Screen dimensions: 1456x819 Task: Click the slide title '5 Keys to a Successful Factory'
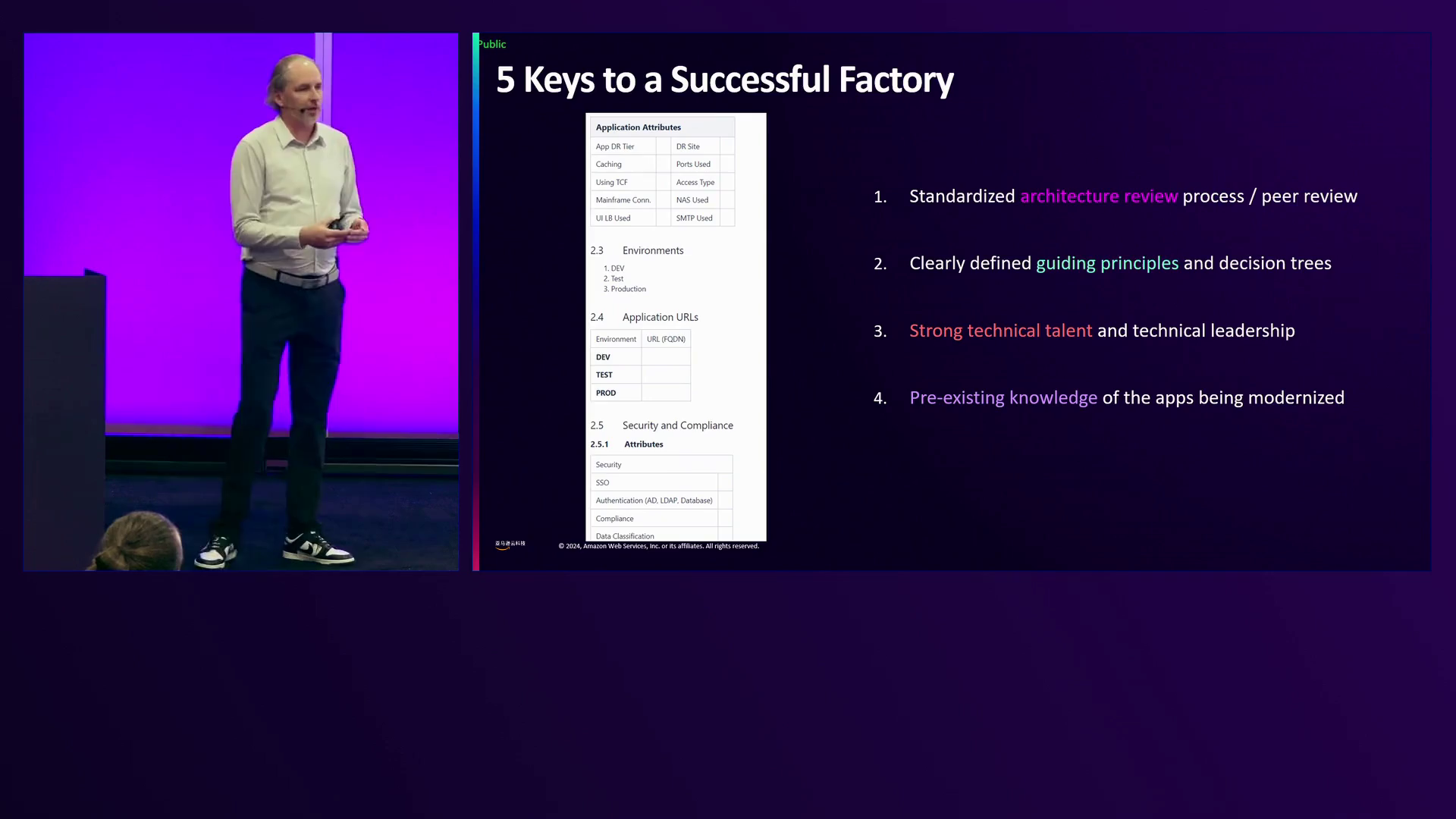click(x=724, y=80)
